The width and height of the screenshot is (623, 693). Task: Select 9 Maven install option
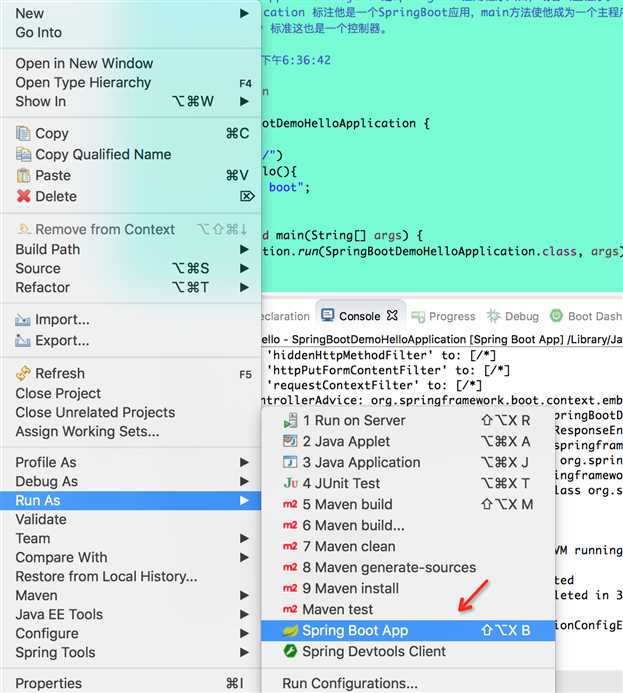(408, 588)
